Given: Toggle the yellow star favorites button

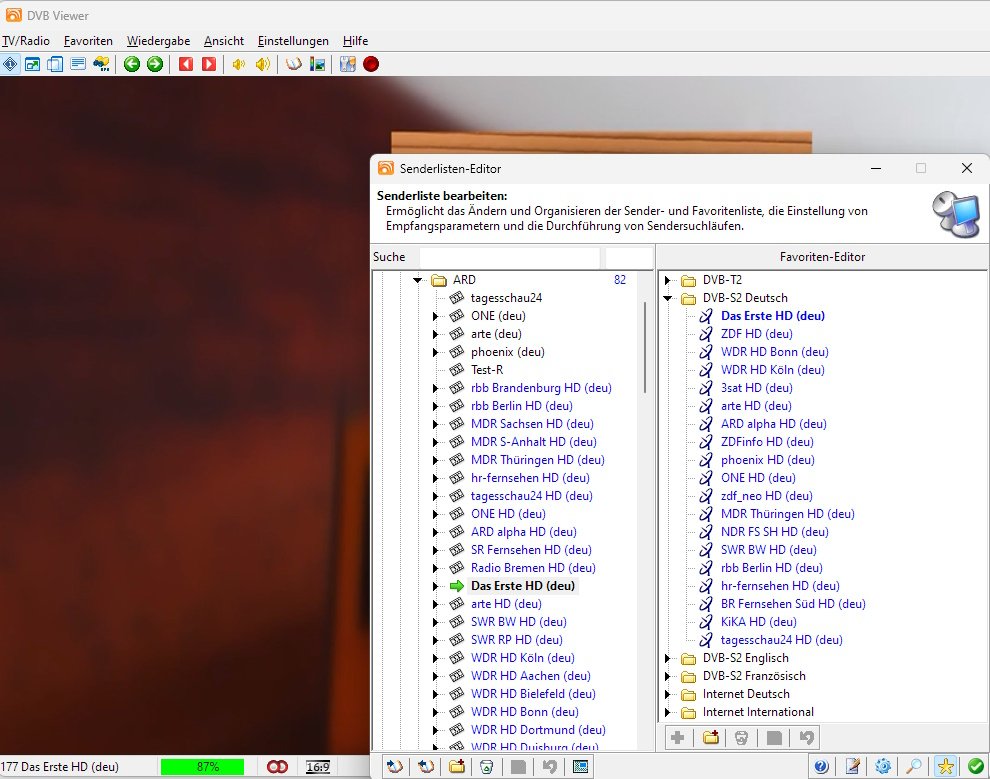Looking at the screenshot, I should [945, 766].
